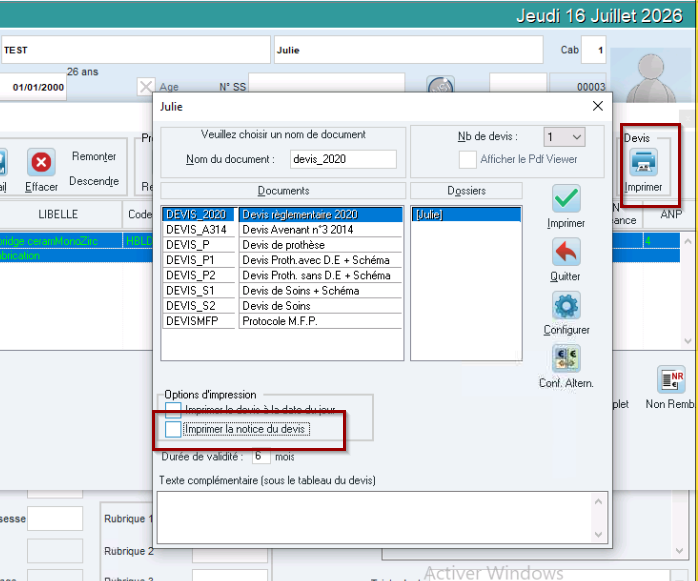Viewport: 698px width, 581px height.
Task: Check Imprimer la notice du devis
Action: click(173, 429)
